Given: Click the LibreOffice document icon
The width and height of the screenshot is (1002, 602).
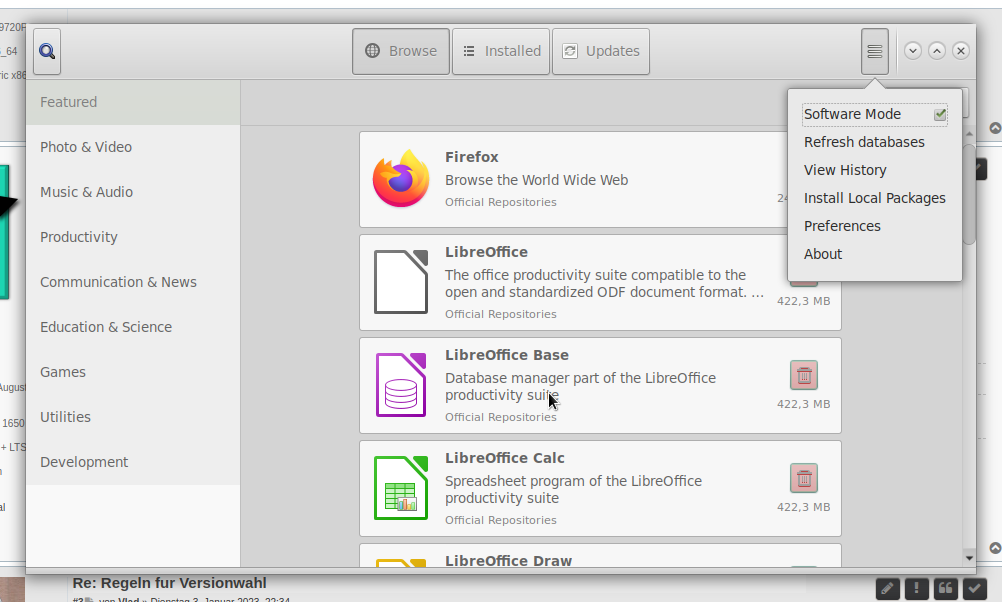Looking at the screenshot, I should point(401,282).
